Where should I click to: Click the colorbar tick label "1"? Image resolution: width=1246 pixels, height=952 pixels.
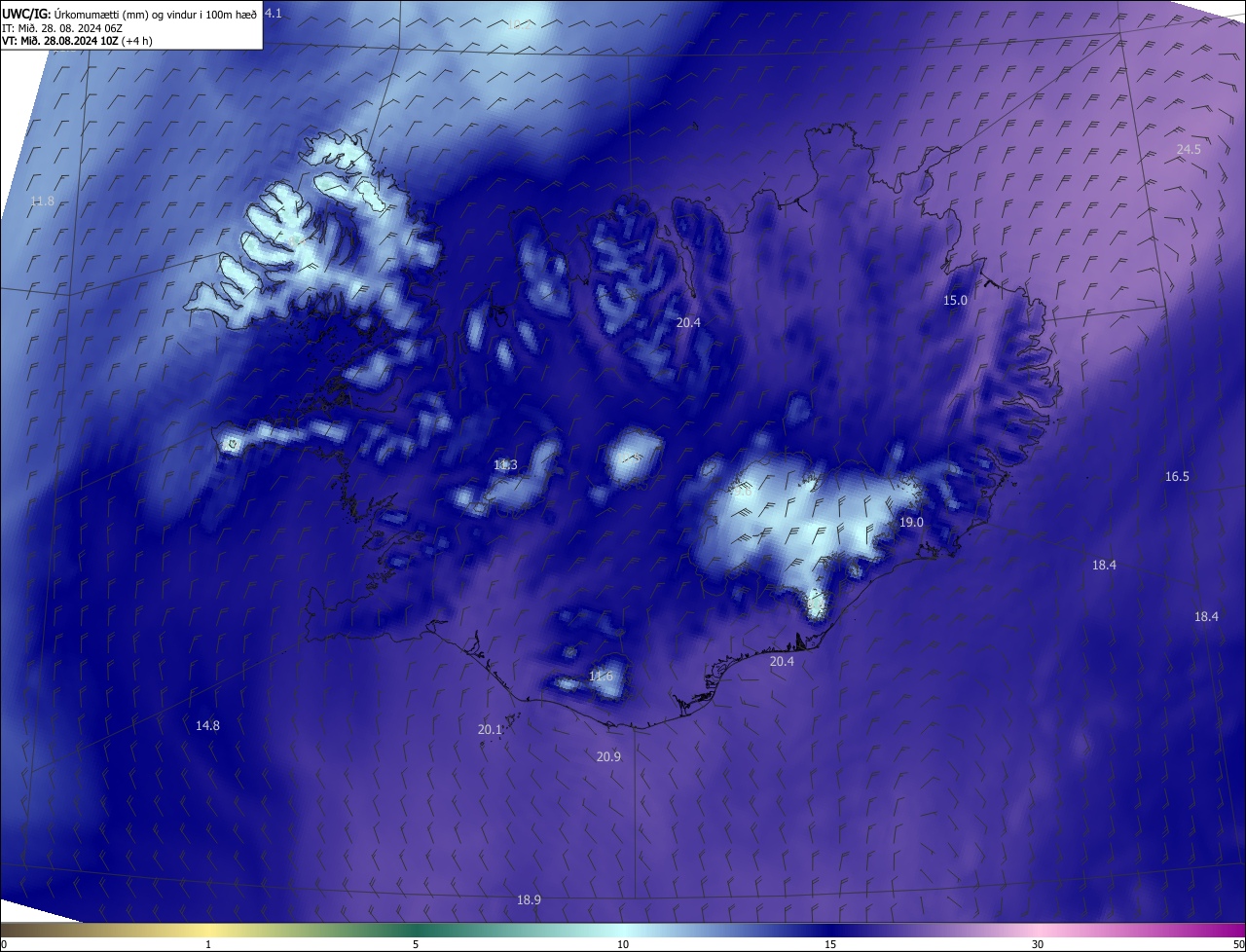(x=208, y=944)
